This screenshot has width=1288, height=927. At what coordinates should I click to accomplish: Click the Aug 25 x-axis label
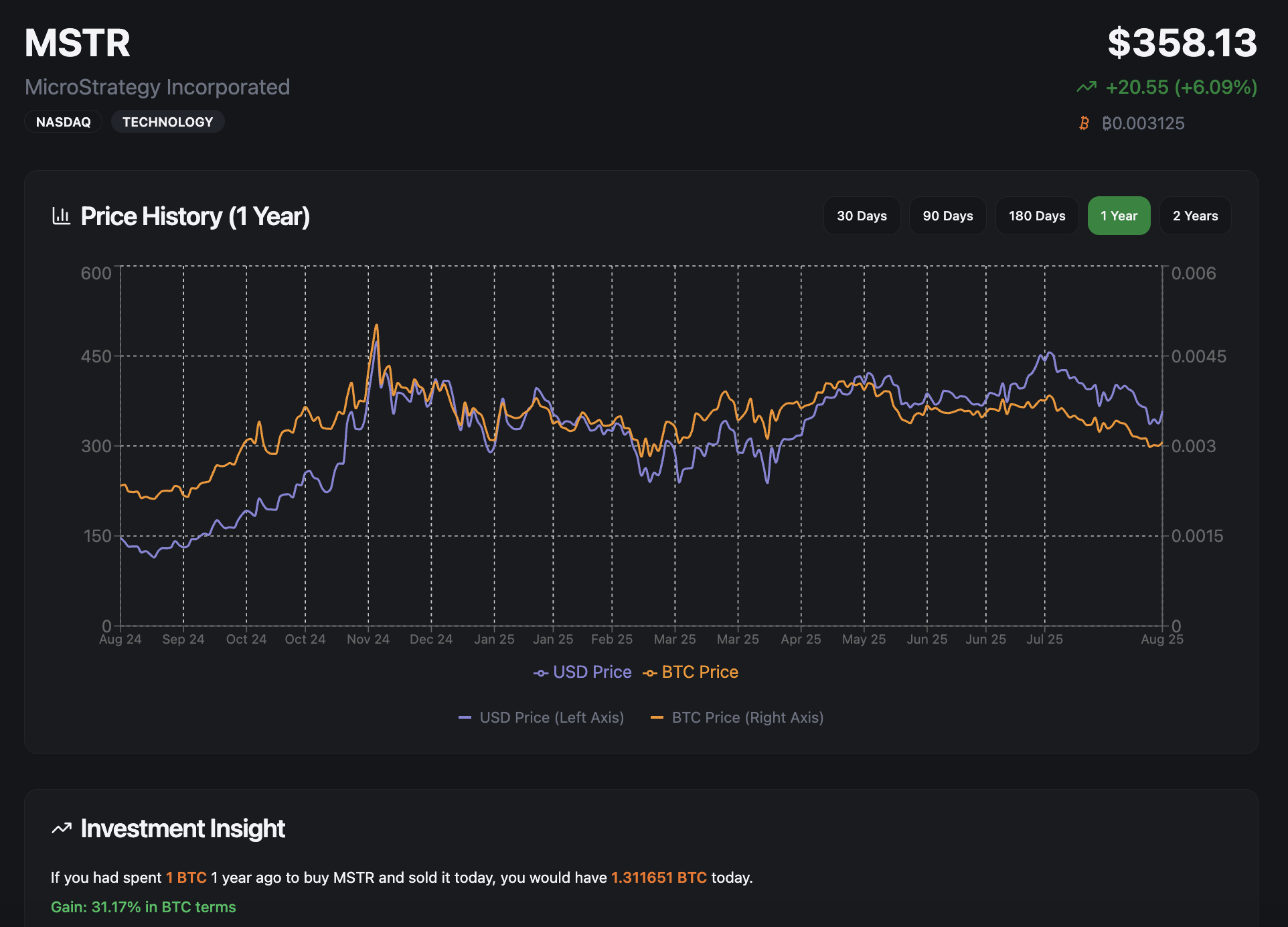click(1162, 639)
